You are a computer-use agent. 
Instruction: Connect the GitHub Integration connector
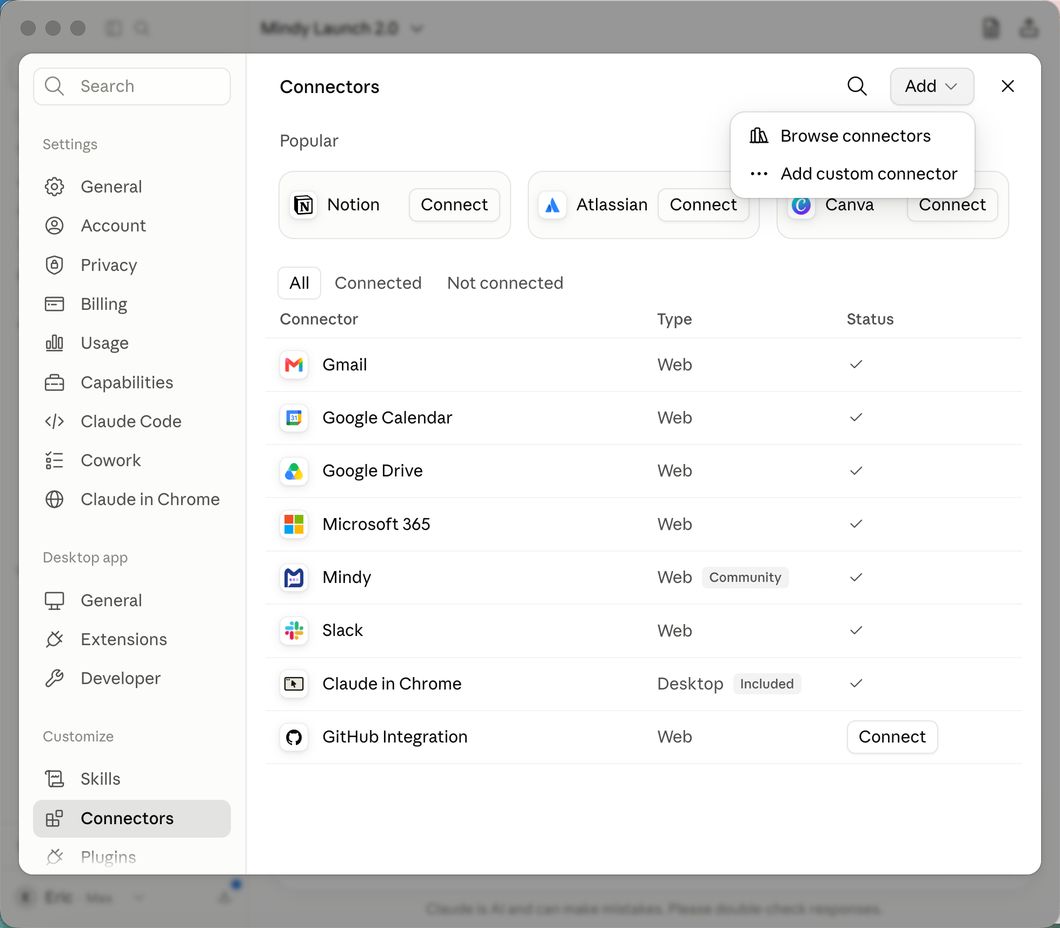(892, 737)
